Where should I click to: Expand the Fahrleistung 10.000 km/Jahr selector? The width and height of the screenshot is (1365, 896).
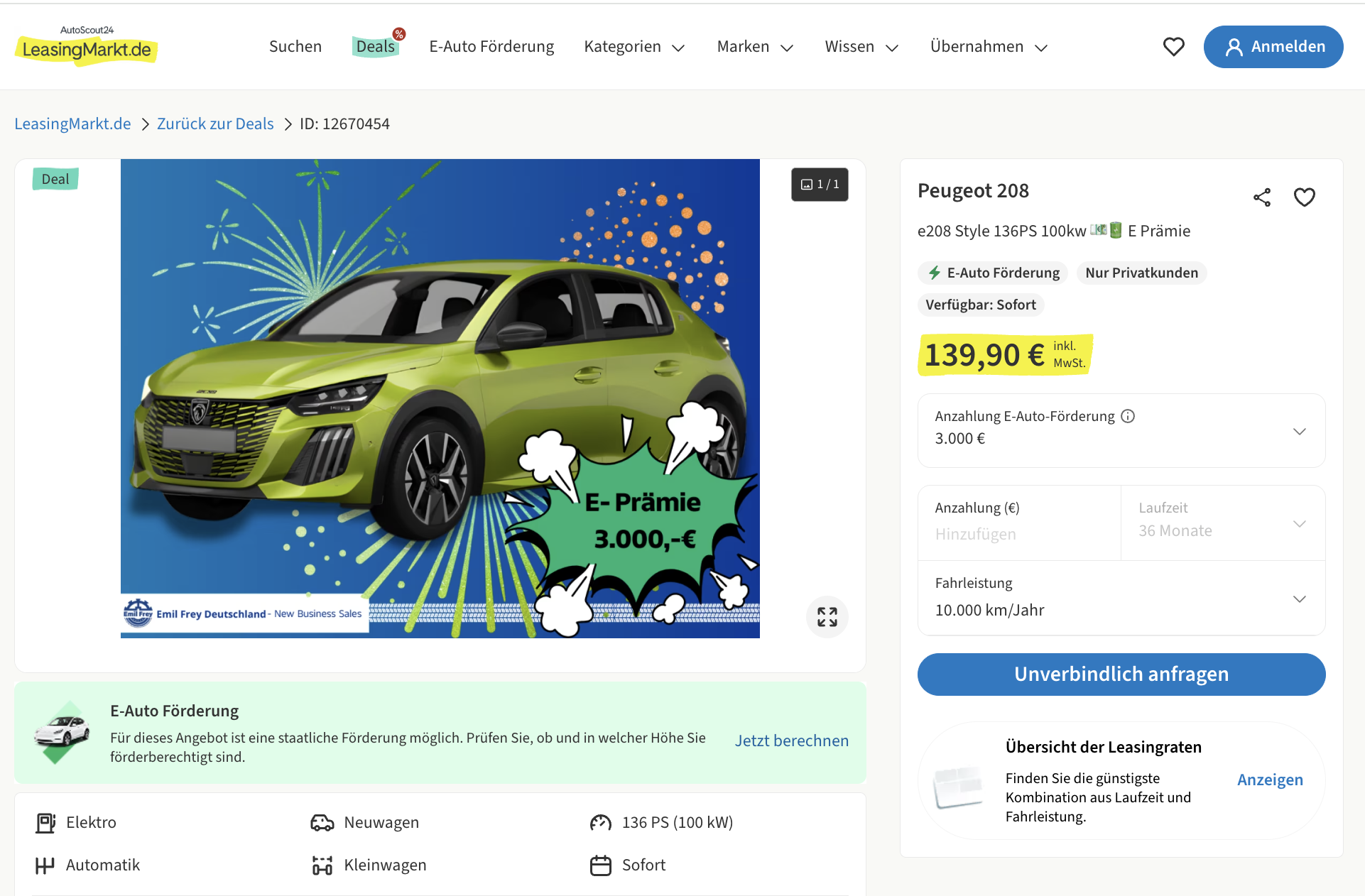pos(1299,599)
